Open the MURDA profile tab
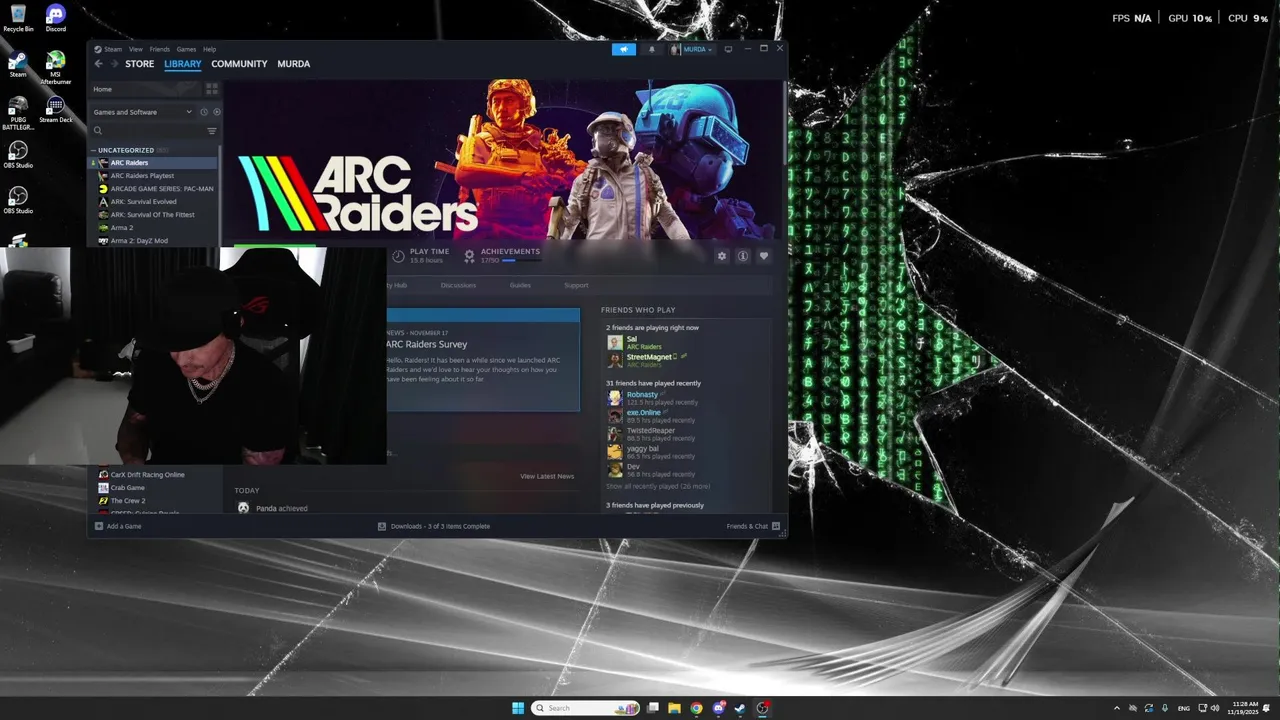This screenshot has width=1280, height=720. click(x=293, y=64)
